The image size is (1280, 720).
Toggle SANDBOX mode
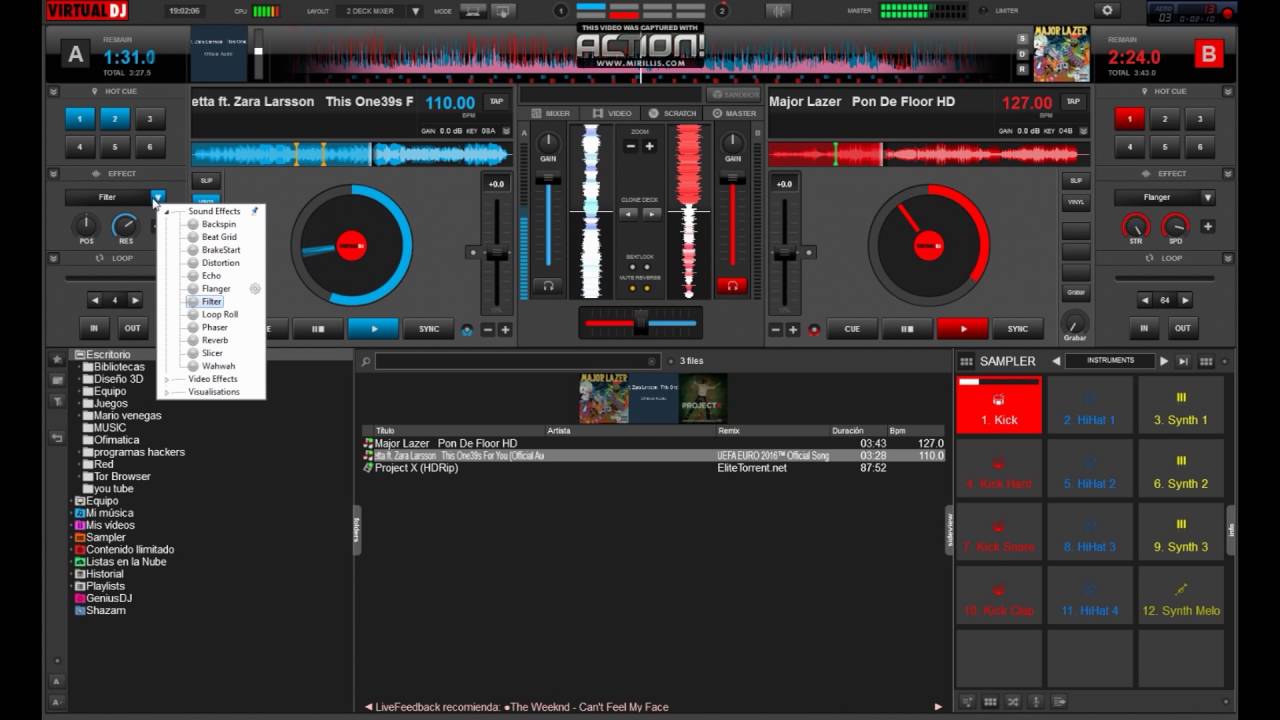735,94
